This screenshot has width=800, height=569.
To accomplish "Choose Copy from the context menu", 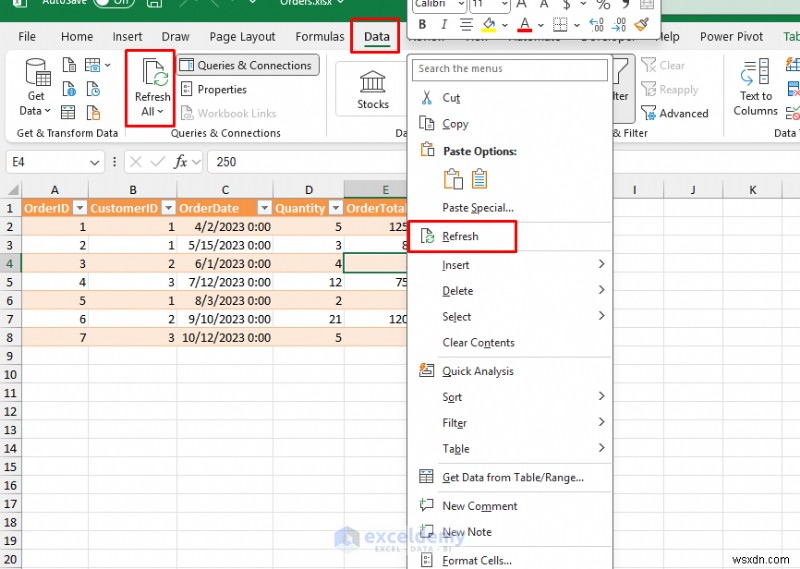I will pos(510,123).
